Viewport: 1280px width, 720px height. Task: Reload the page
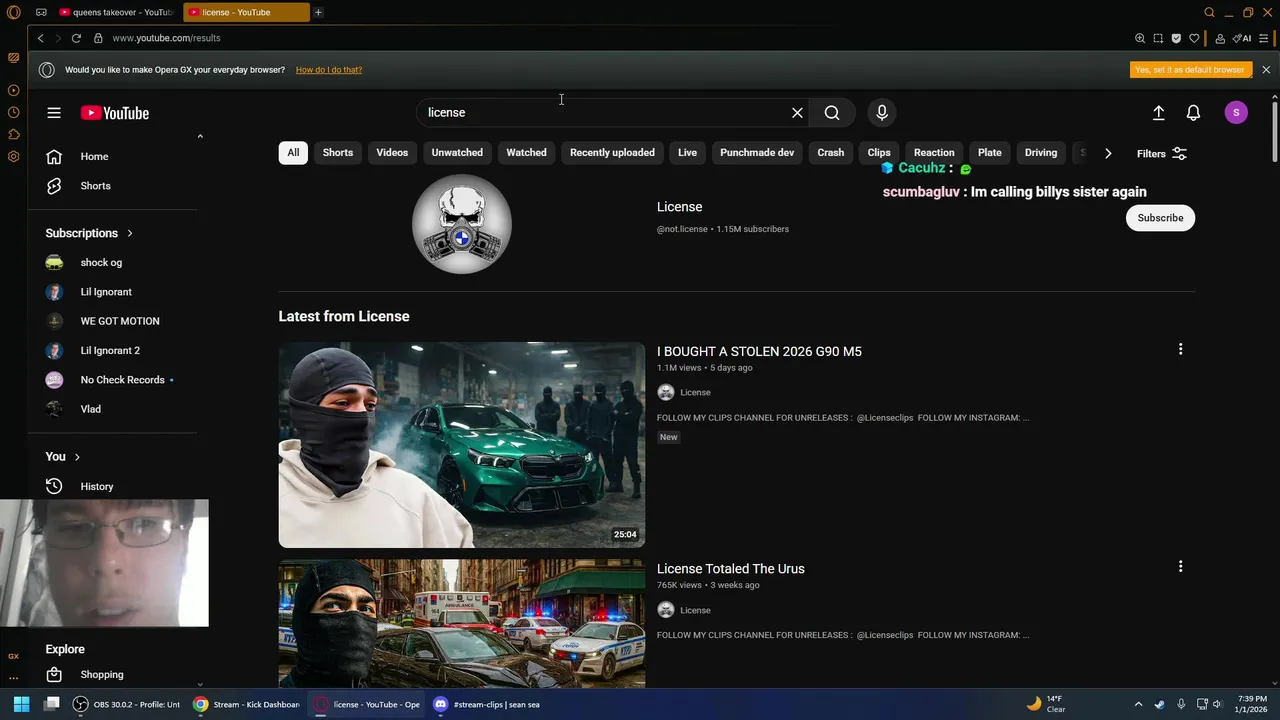[76, 38]
